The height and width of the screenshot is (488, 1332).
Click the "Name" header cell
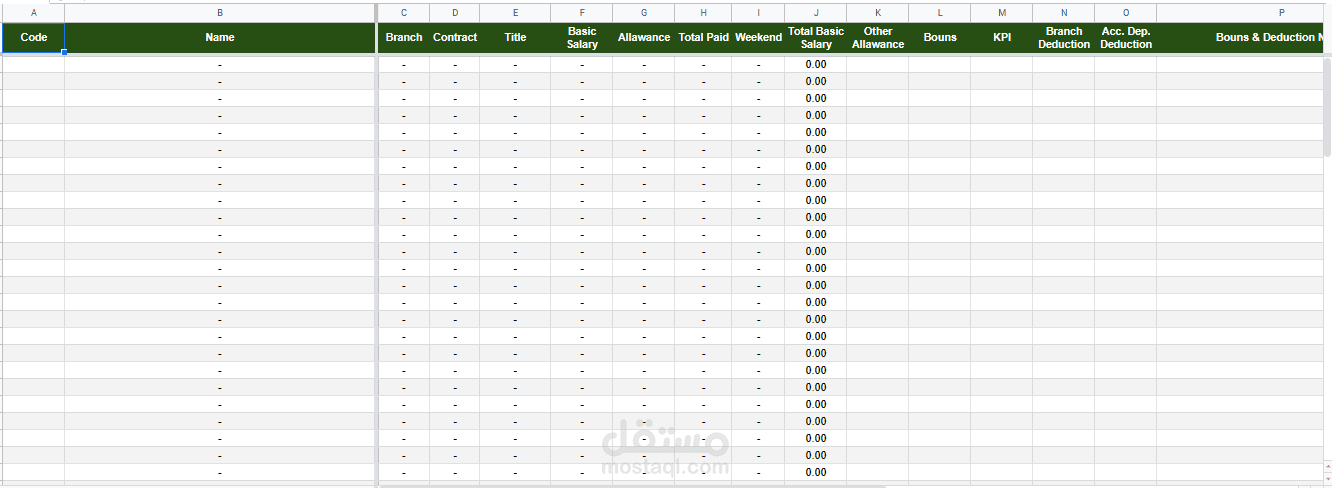220,38
